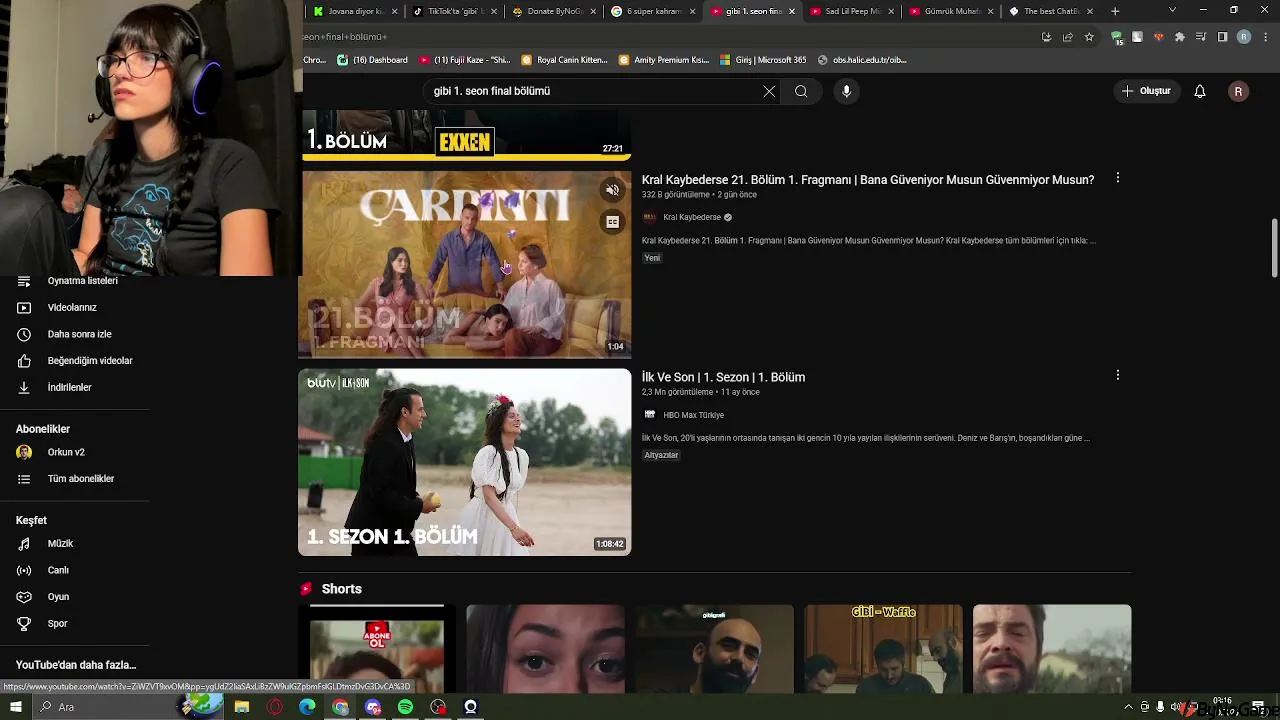
Task: Bookmark this page with the star
Action: (x=1089, y=37)
